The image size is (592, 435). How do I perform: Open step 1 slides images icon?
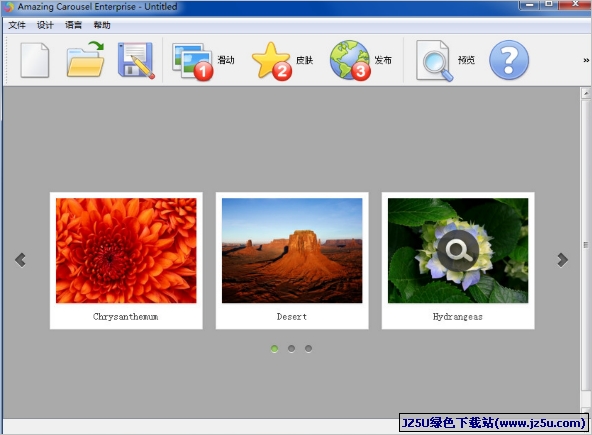(193, 61)
